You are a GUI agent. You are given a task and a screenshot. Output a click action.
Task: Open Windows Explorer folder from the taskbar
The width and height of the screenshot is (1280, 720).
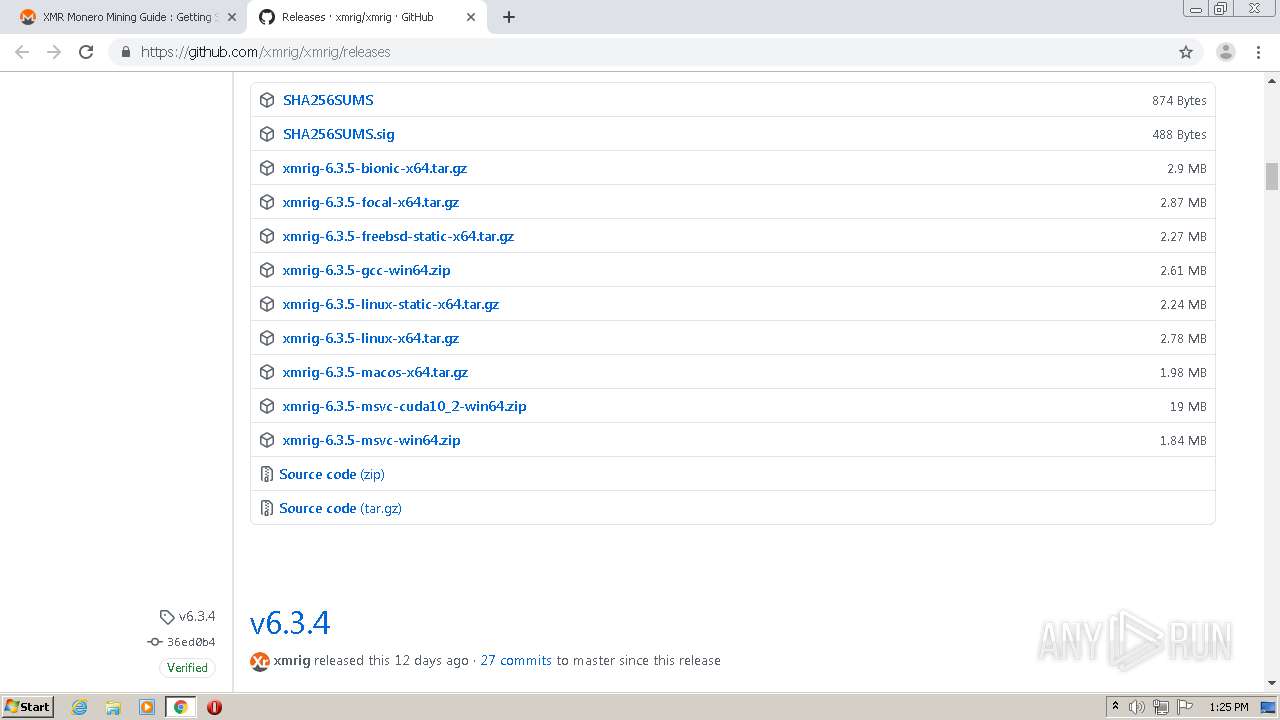click(x=113, y=707)
